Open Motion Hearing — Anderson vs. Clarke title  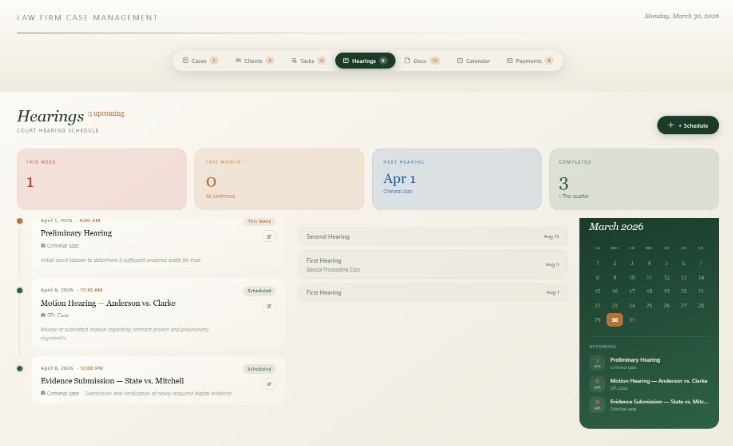(x=108, y=303)
